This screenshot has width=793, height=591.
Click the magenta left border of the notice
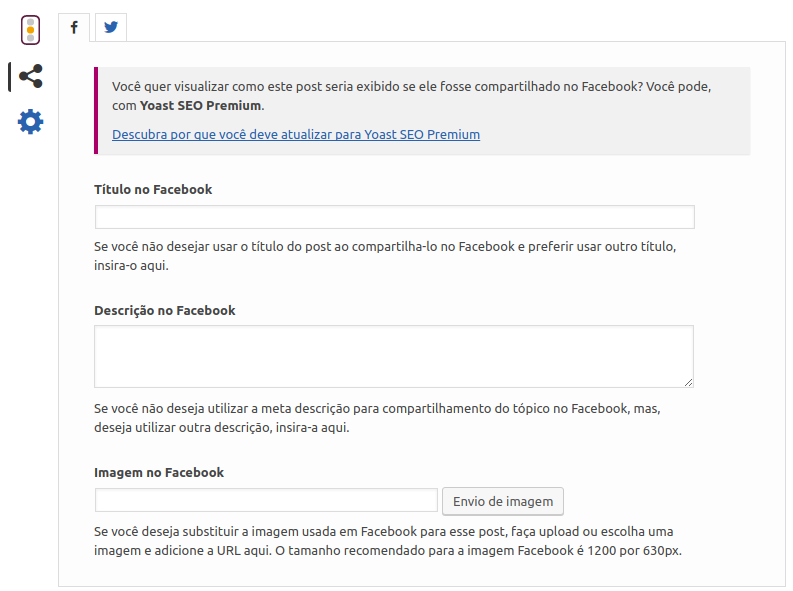click(x=96, y=111)
